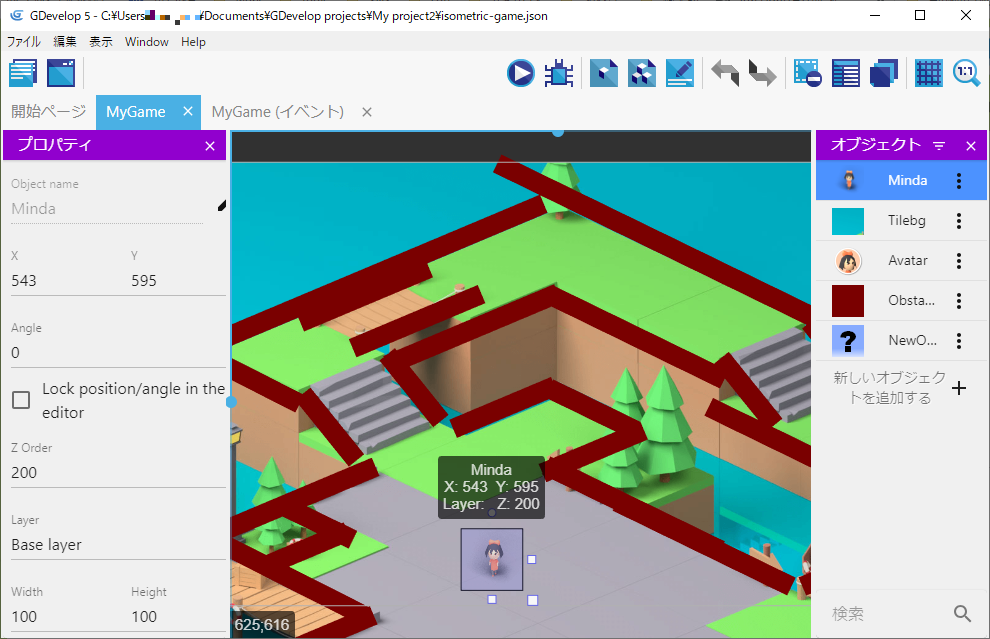The height and width of the screenshot is (639, 990).
Task: Open the debugger with the bug icon
Action: (558, 72)
